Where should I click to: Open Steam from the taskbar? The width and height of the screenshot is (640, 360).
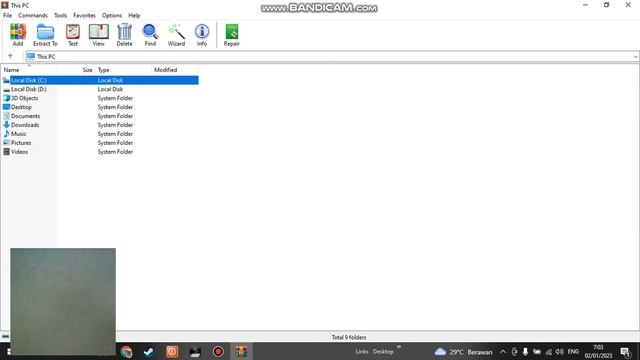(149, 351)
